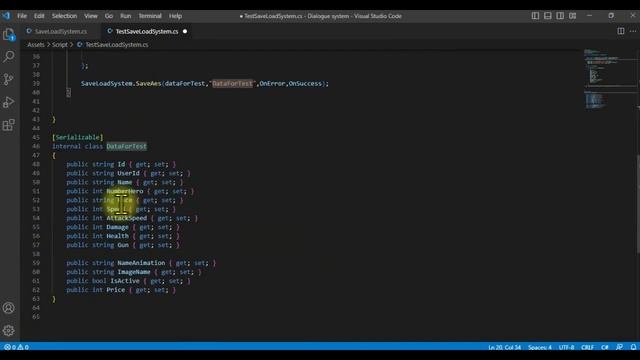
Task: Open the Terminal menu
Action: click(x=150, y=16)
